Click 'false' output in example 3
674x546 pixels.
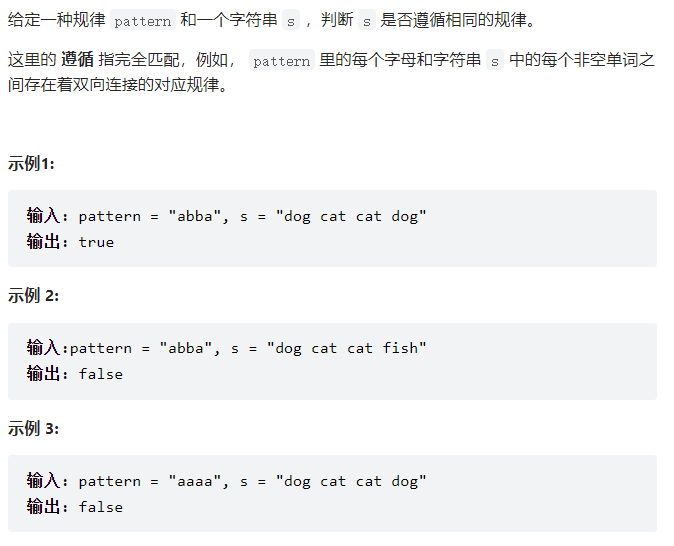point(101,507)
